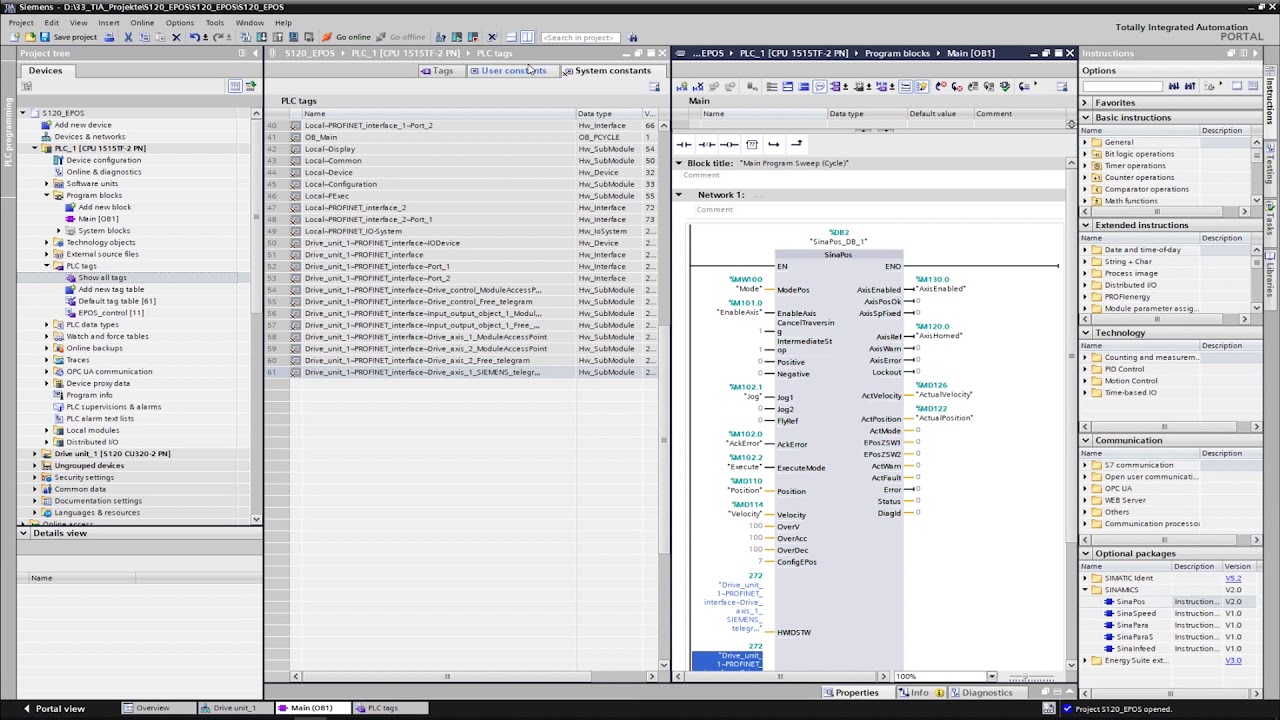Select Main [OB1] in project tree
This screenshot has width=1280, height=720.
pyautogui.click(x=98, y=219)
